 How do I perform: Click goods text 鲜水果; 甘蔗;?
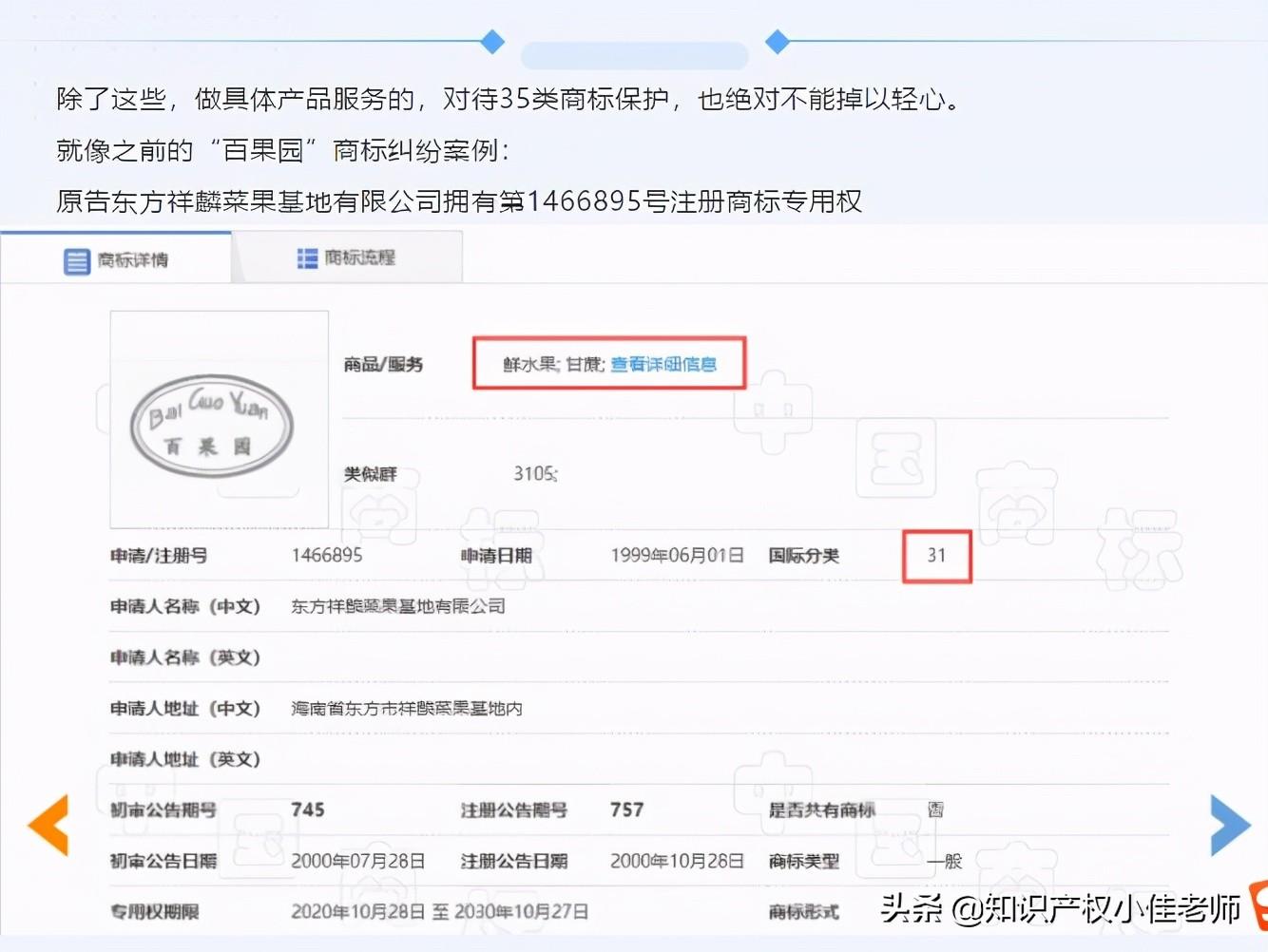[554, 364]
